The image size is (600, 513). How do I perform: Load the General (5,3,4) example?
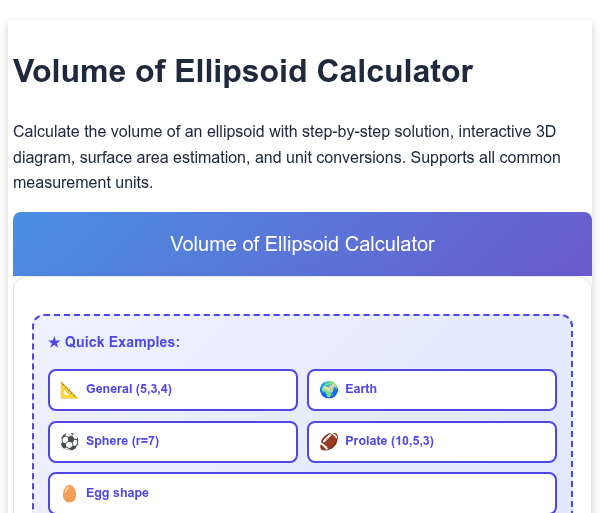click(x=173, y=390)
